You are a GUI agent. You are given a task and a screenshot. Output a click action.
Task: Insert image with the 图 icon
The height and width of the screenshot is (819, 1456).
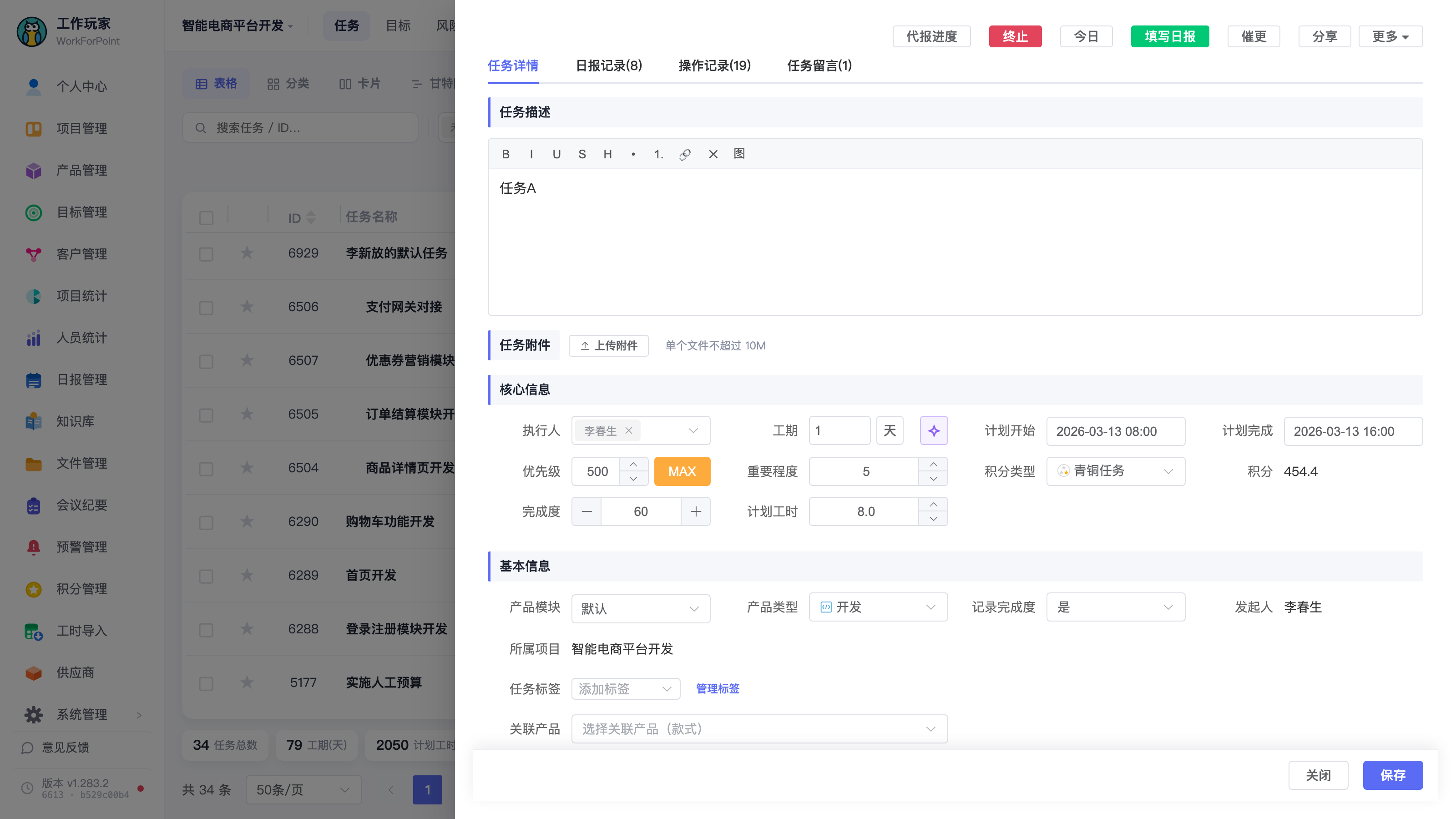[x=739, y=154]
